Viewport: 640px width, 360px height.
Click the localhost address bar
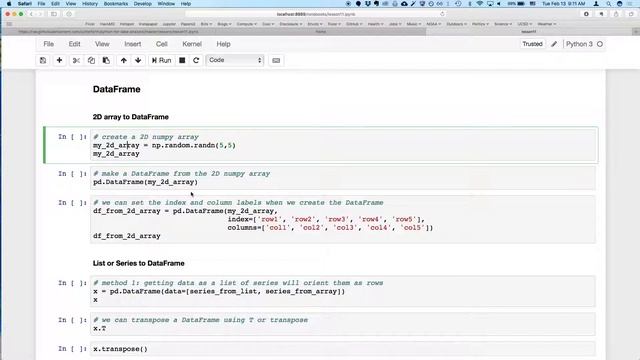[316, 14]
